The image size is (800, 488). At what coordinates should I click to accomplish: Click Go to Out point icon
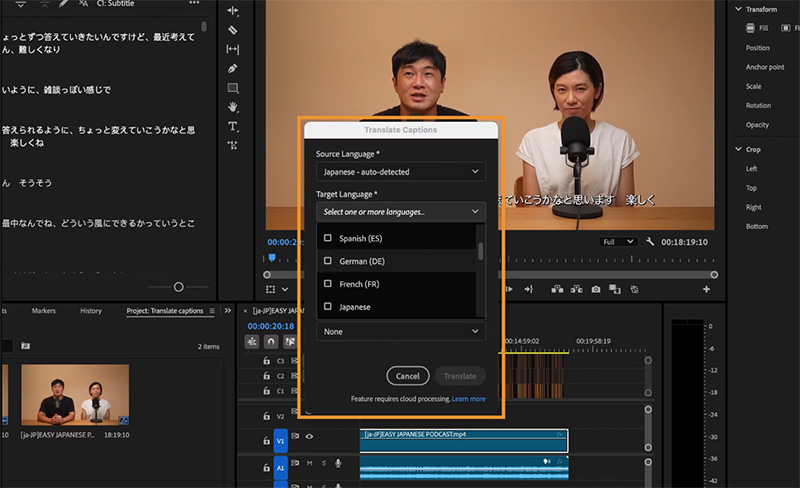(529, 289)
